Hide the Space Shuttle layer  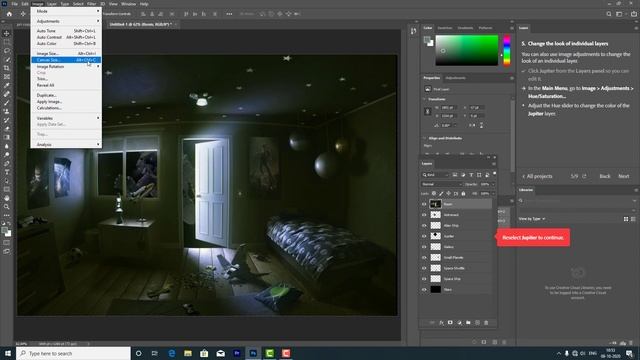pos(424,268)
